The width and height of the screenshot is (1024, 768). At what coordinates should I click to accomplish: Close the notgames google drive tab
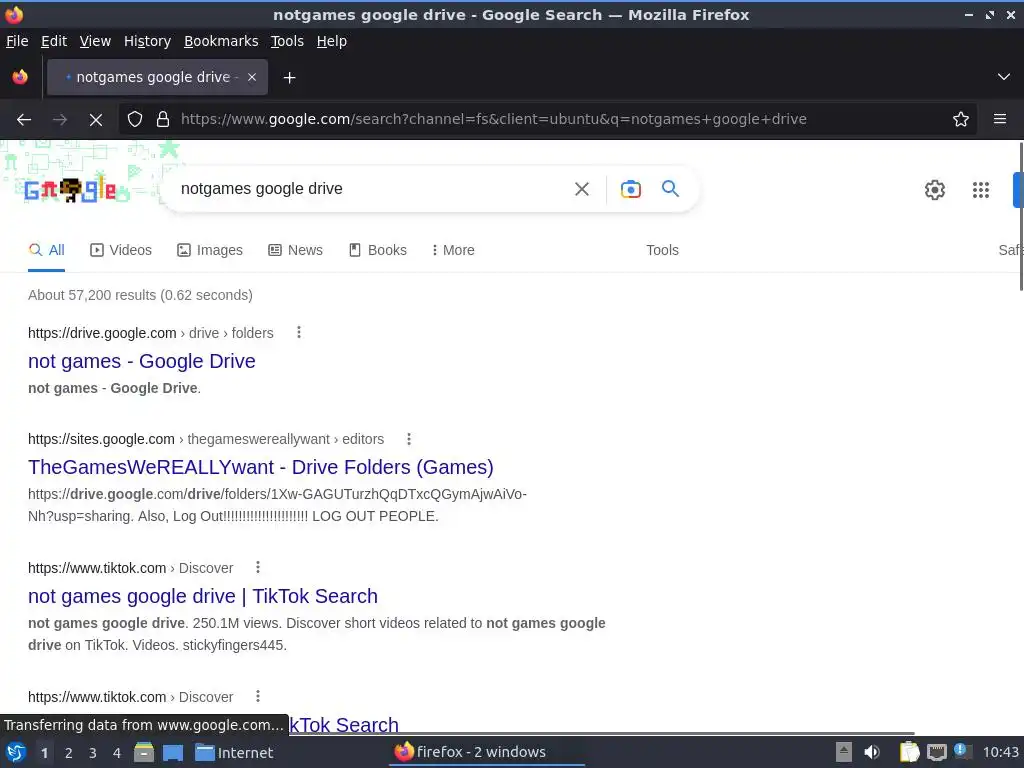pyautogui.click(x=252, y=77)
